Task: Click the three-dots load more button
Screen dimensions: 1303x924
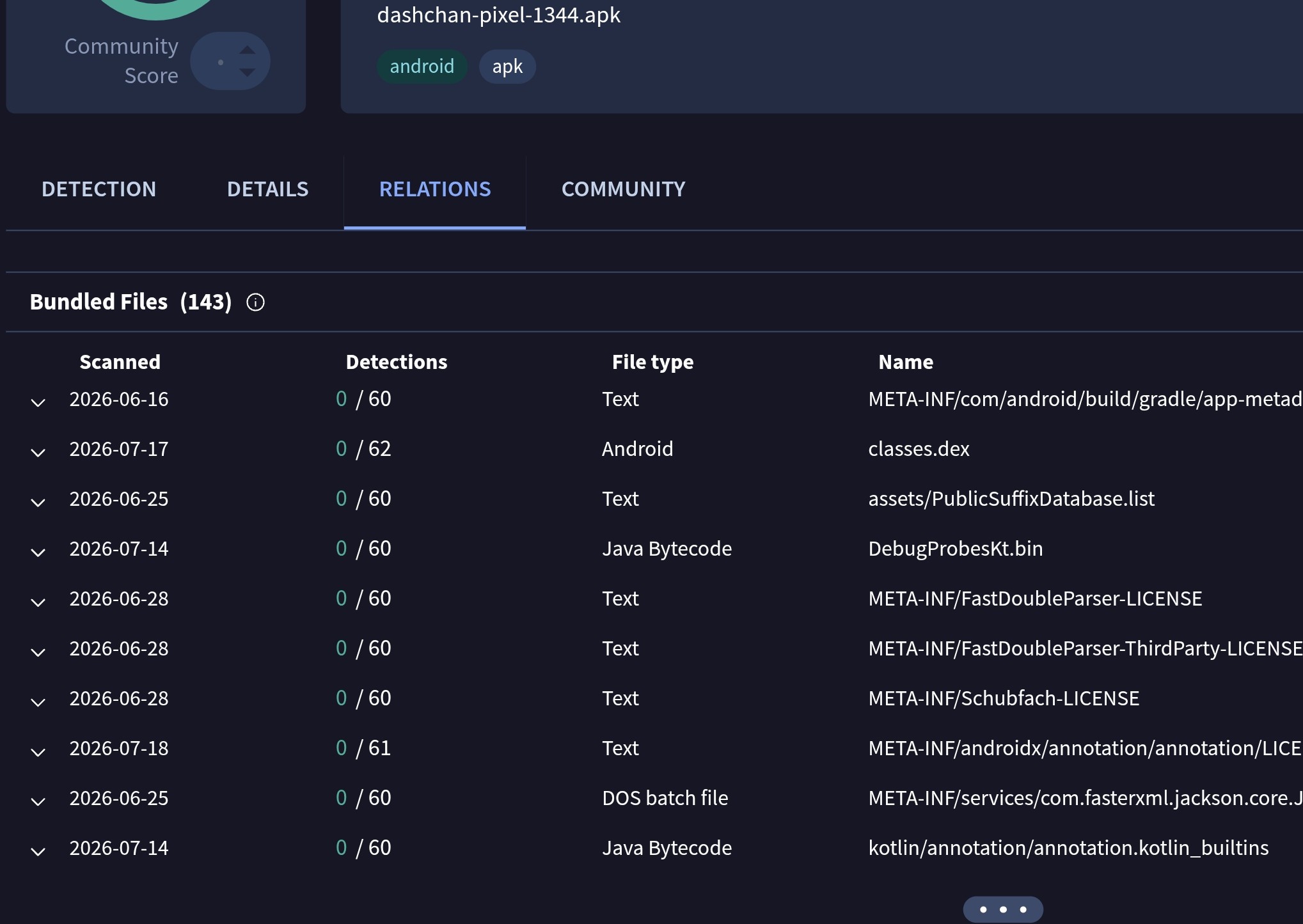Action: [x=1002, y=909]
